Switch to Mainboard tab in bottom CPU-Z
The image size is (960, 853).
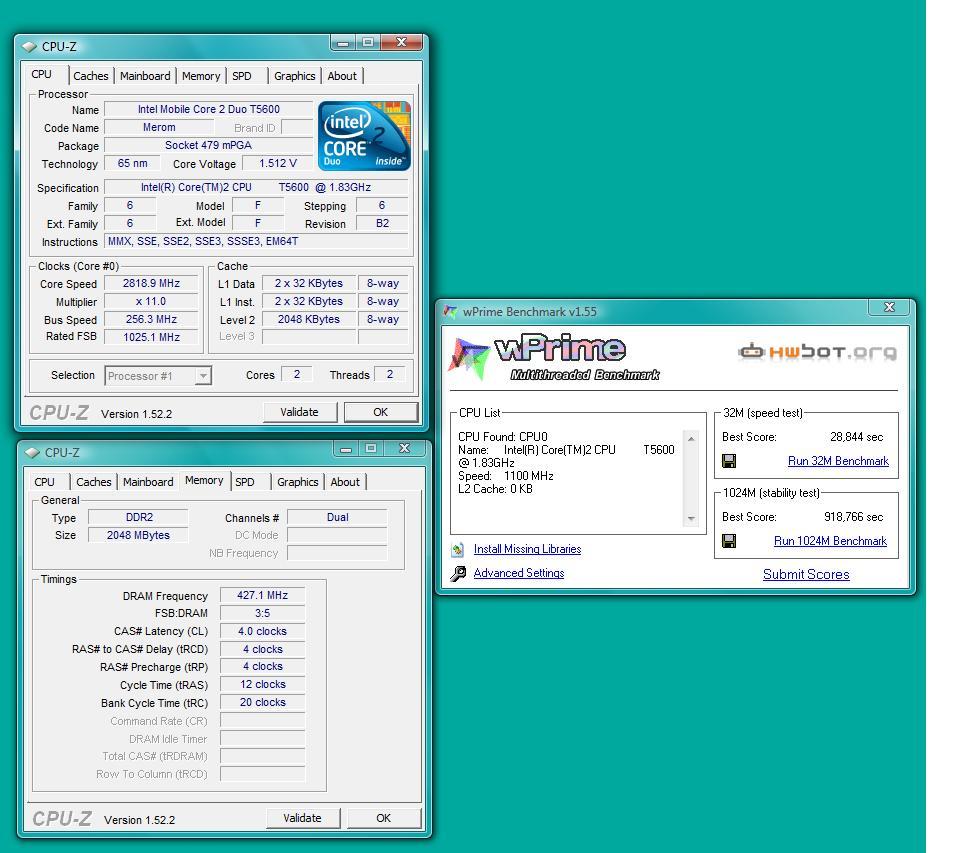(x=148, y=482)
